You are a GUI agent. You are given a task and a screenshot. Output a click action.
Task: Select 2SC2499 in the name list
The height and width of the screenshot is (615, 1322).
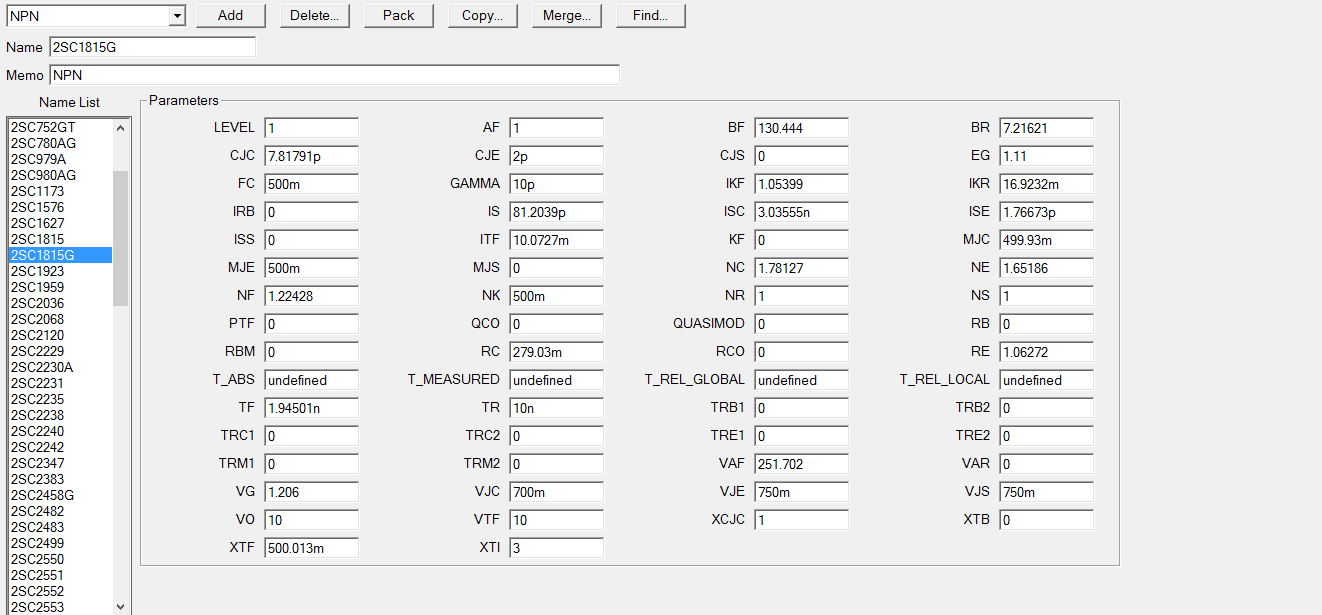coord(60,543)
